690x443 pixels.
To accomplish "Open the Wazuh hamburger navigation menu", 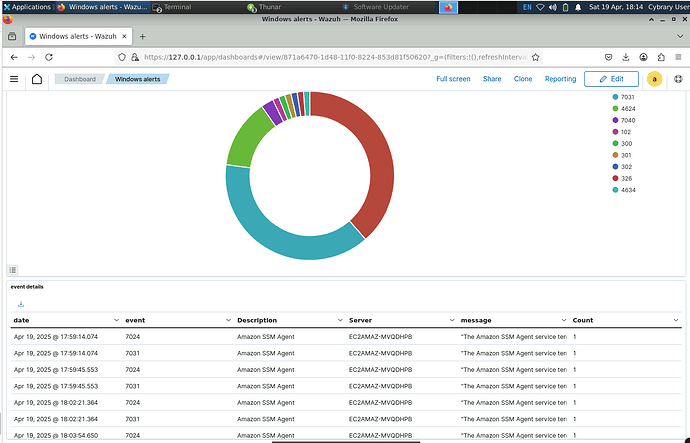I will pos(14,79).
